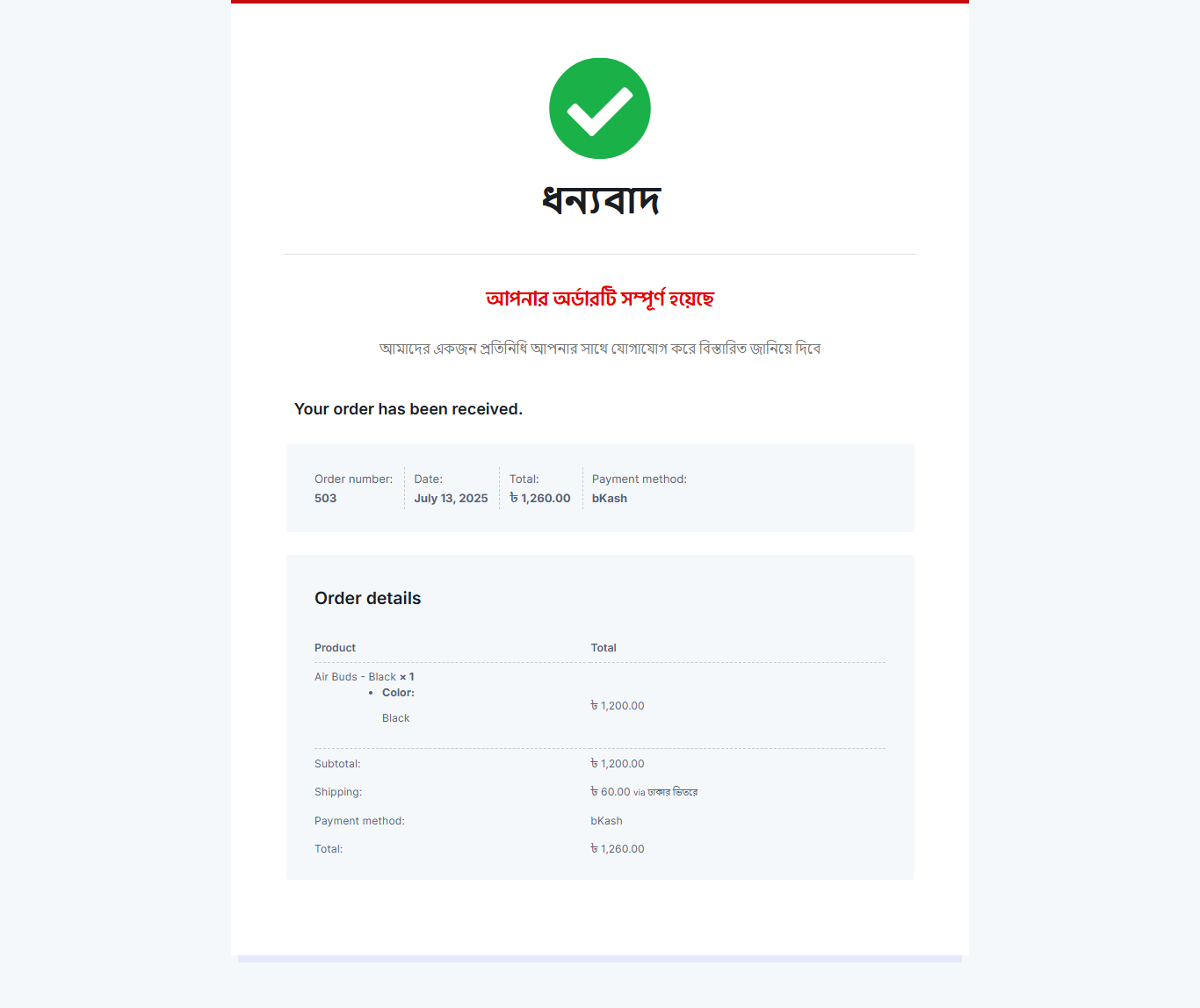This screenshot has height=1008, width=1200.
Task: Click the Air Buds line price ৳1,200.00
Action: click(x=618, y=706)
